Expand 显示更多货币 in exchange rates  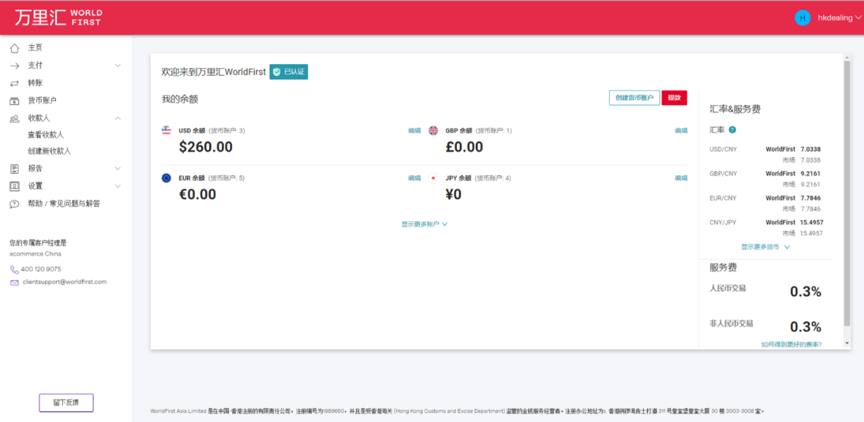coord(765,246)
